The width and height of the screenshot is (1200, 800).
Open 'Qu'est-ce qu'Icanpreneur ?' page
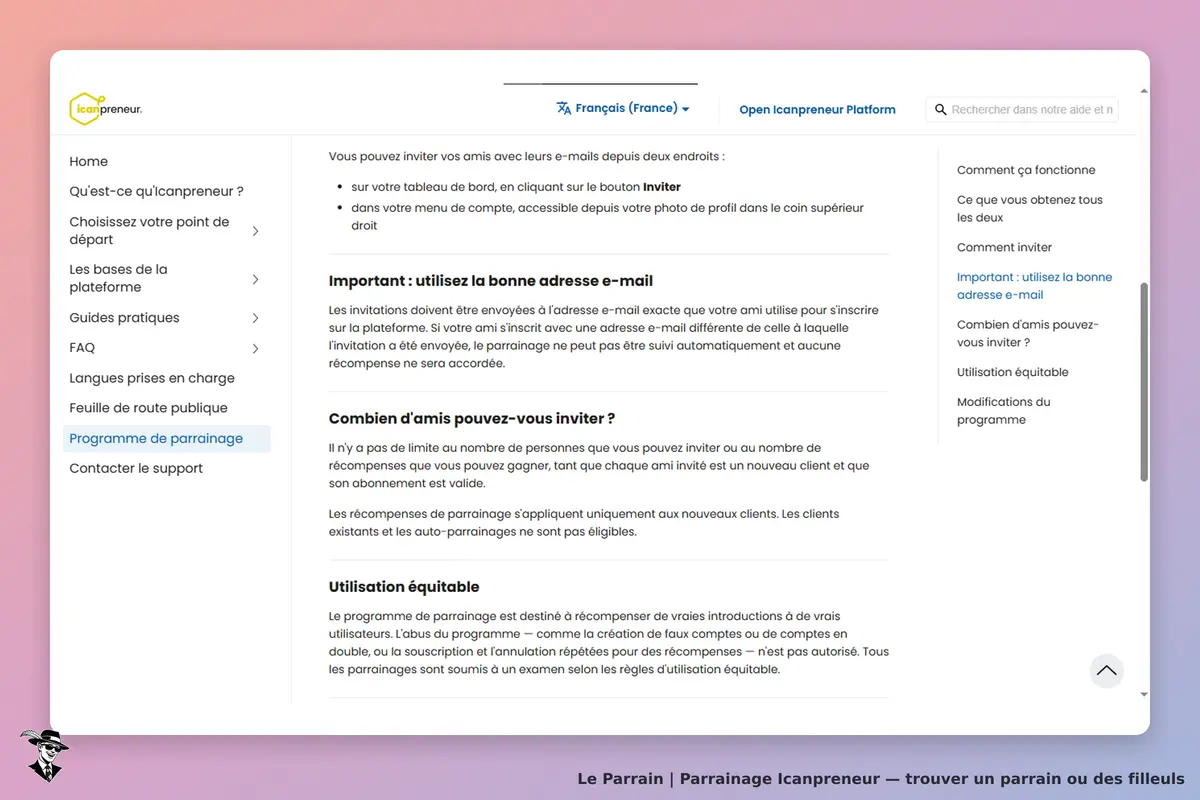[156, 191]
